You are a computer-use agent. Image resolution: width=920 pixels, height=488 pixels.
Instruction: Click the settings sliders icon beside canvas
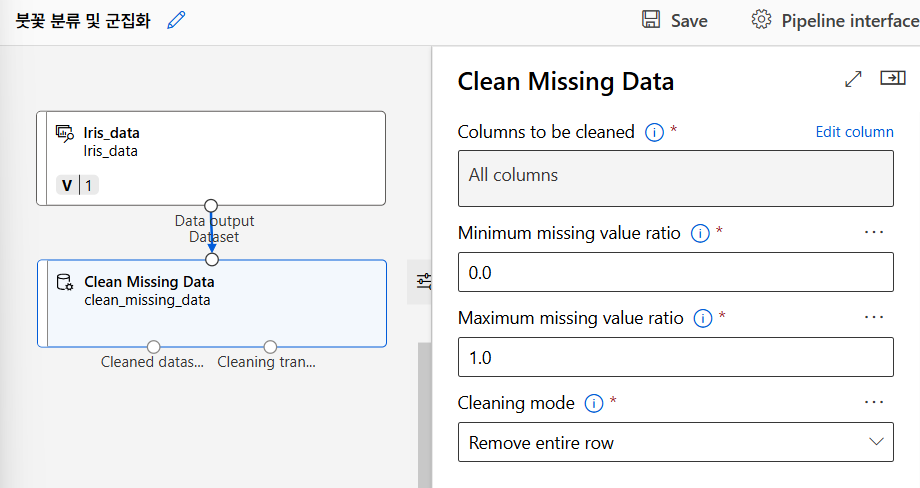(x=424, y=283)
